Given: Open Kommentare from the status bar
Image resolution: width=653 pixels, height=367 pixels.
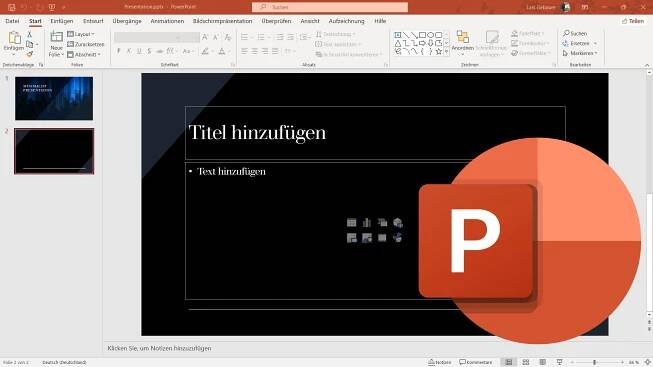Looking at the screenshot, I should point(476,362).
